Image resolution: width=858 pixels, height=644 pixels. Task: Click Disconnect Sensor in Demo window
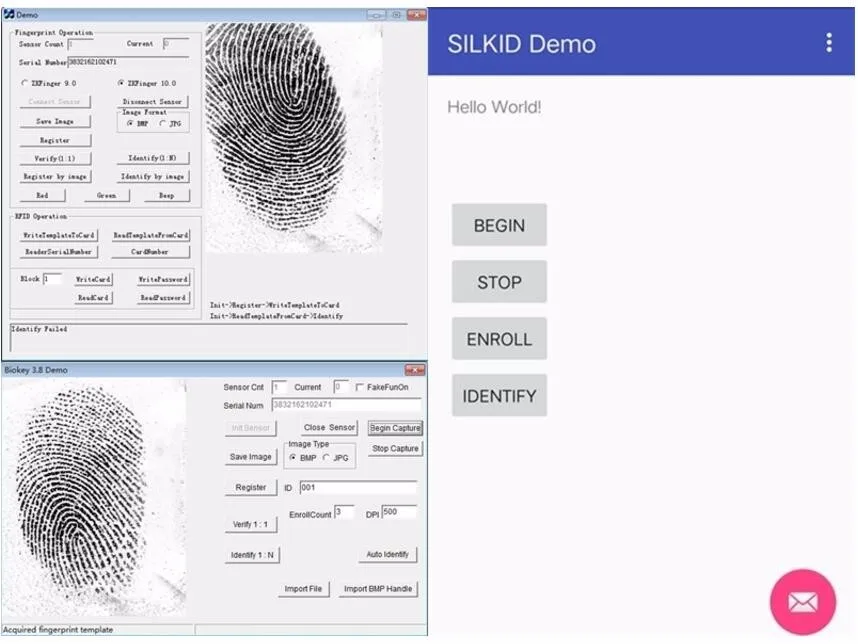[153, 102]
